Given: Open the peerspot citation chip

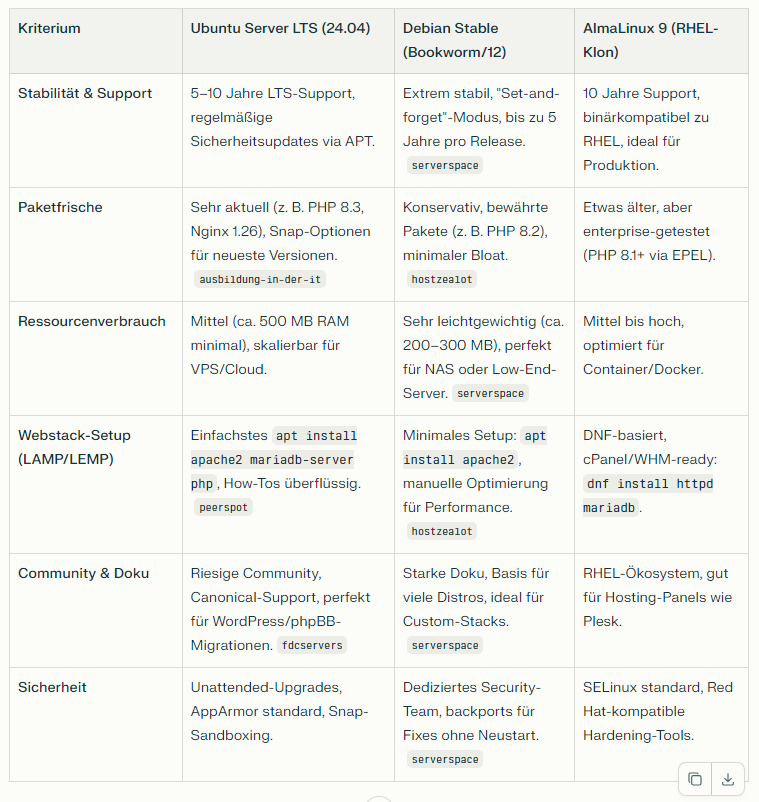Looking at the screenshot, I should [224, 507].
